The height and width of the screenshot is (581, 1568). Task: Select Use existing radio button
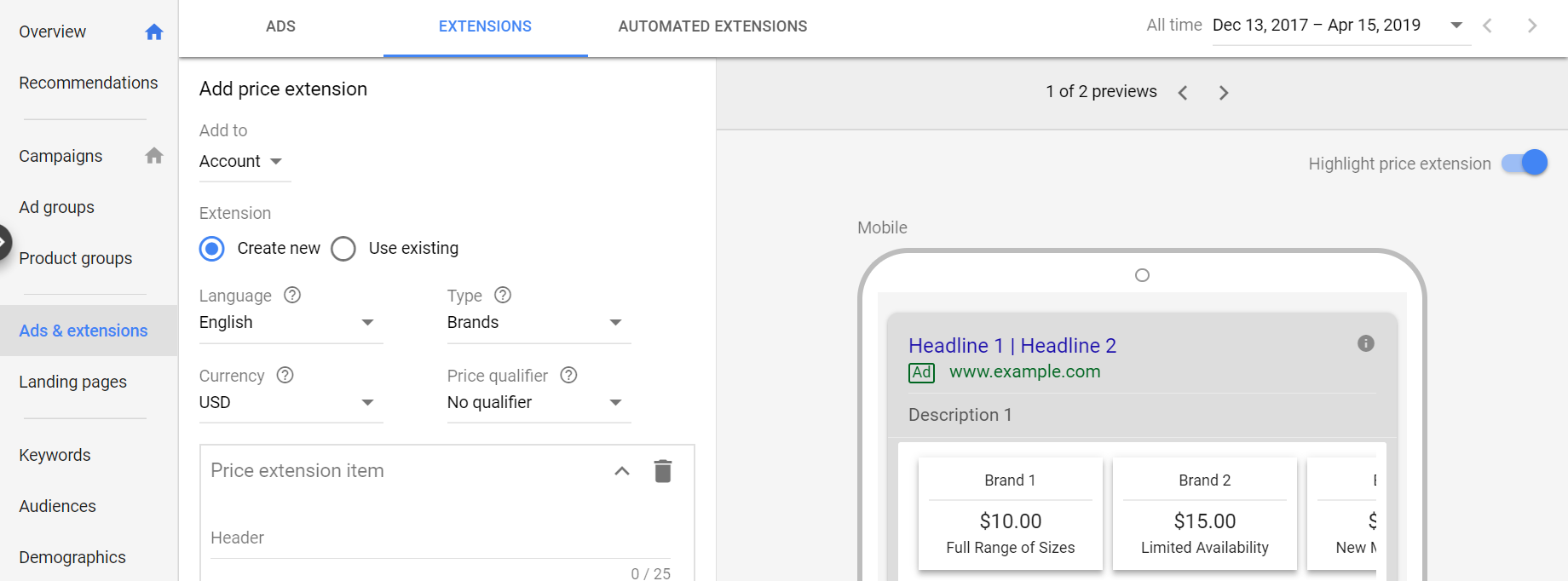(343, 249)
